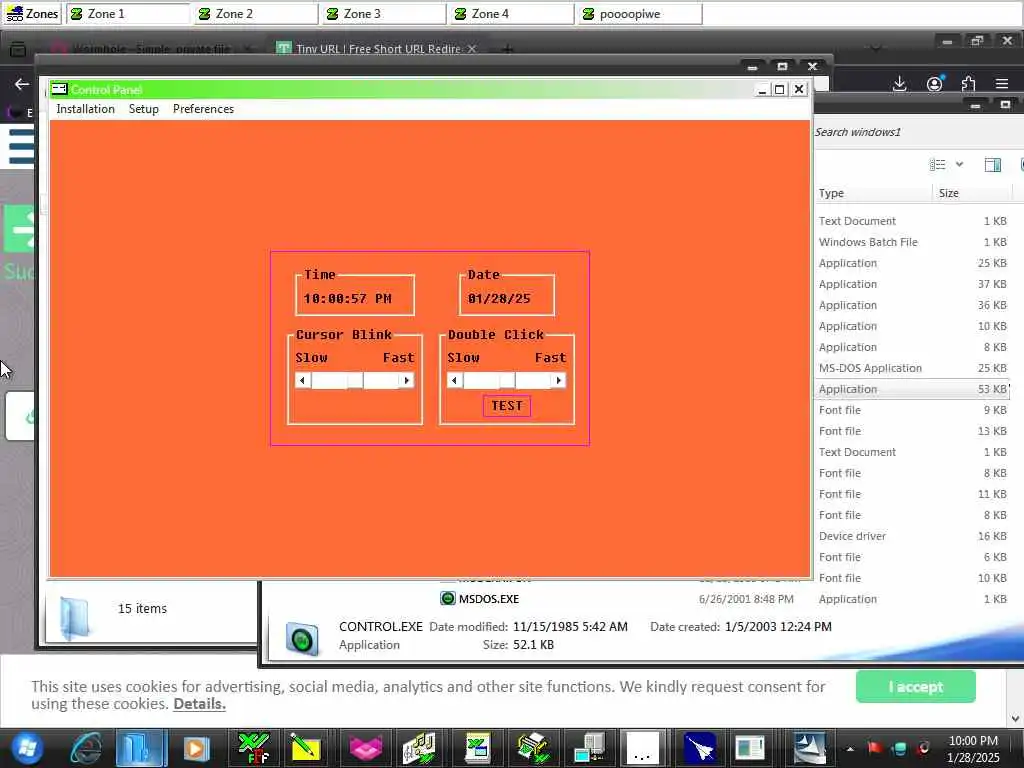Open the browser downloads icon
This screenshot has width=1024, height=768.
[x=900, y=84]
